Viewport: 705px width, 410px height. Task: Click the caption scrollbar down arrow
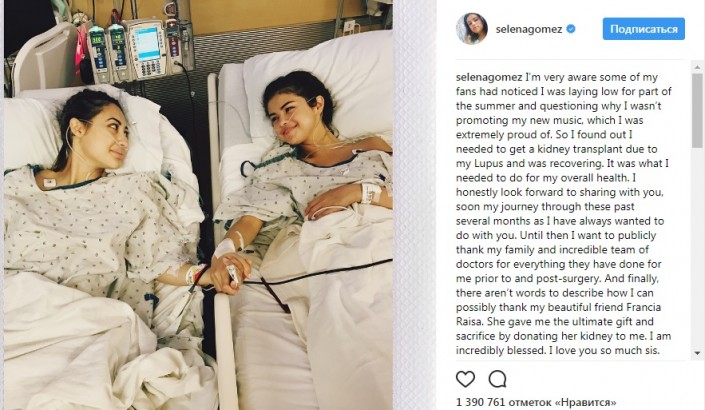pyautogui.click(x=697, y=353)
